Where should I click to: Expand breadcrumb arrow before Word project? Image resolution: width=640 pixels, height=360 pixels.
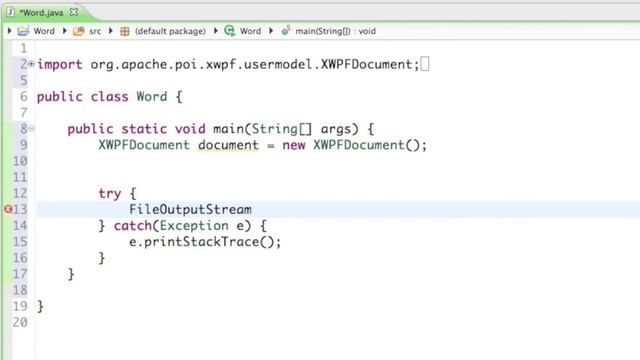10,31
